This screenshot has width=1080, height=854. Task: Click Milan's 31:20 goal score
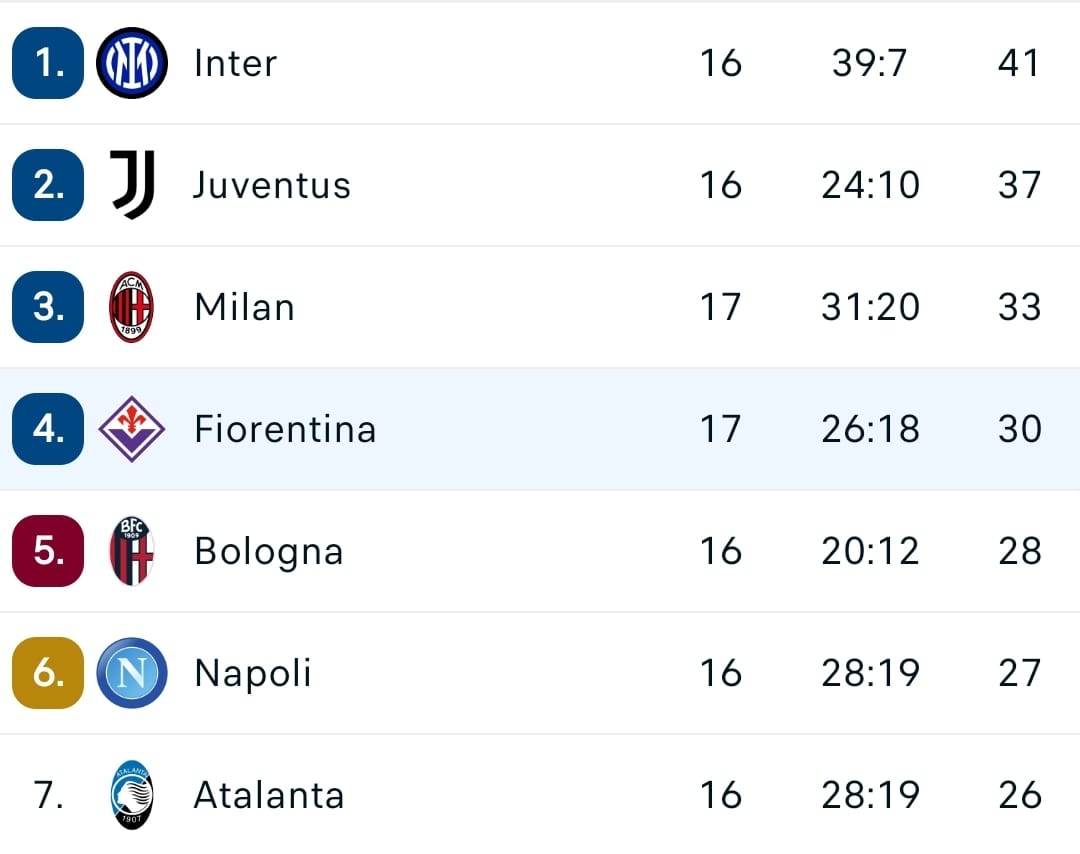[871, 307]
